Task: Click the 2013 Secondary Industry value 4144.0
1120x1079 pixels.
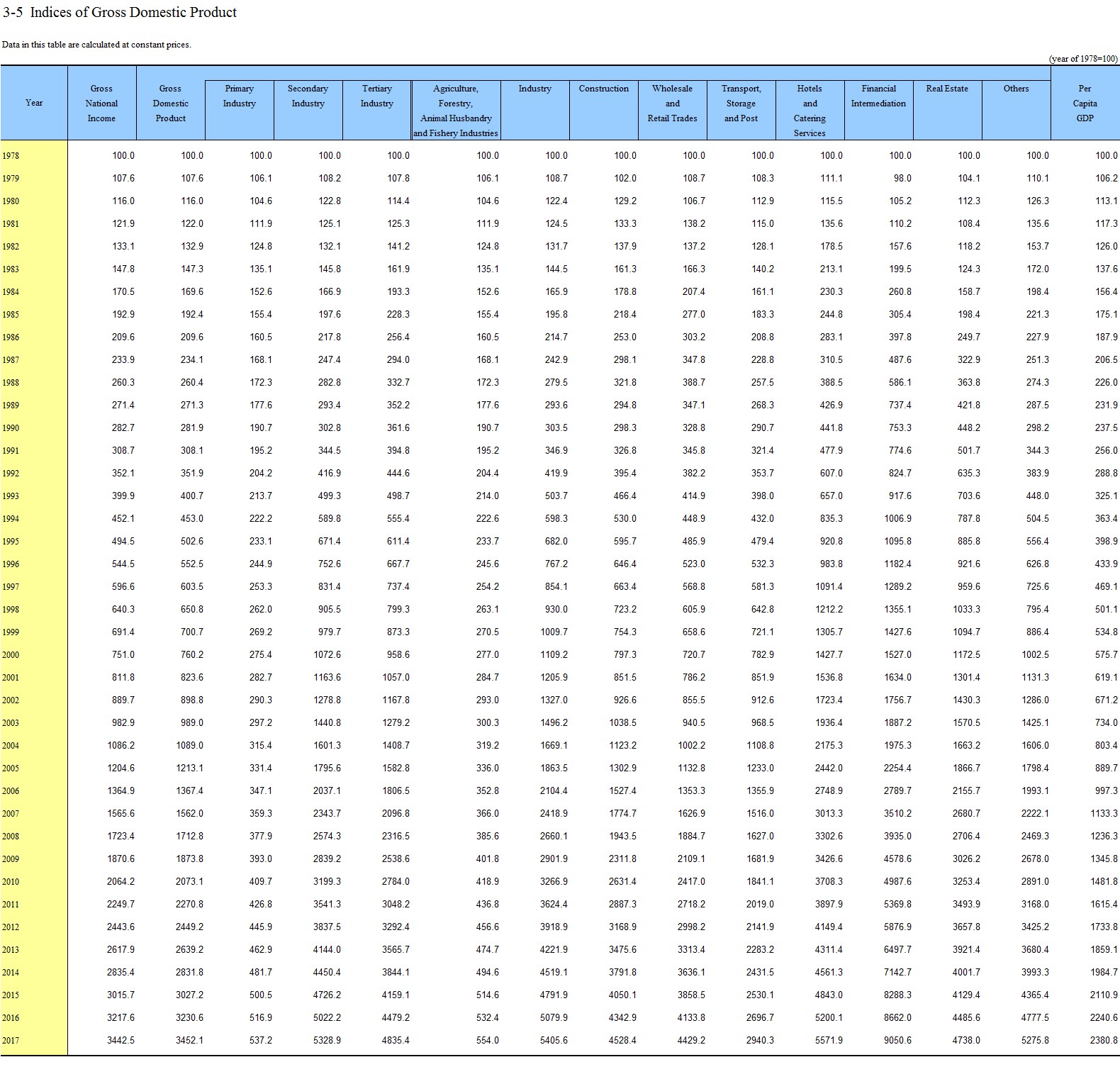Action: [x=327, y=949]
